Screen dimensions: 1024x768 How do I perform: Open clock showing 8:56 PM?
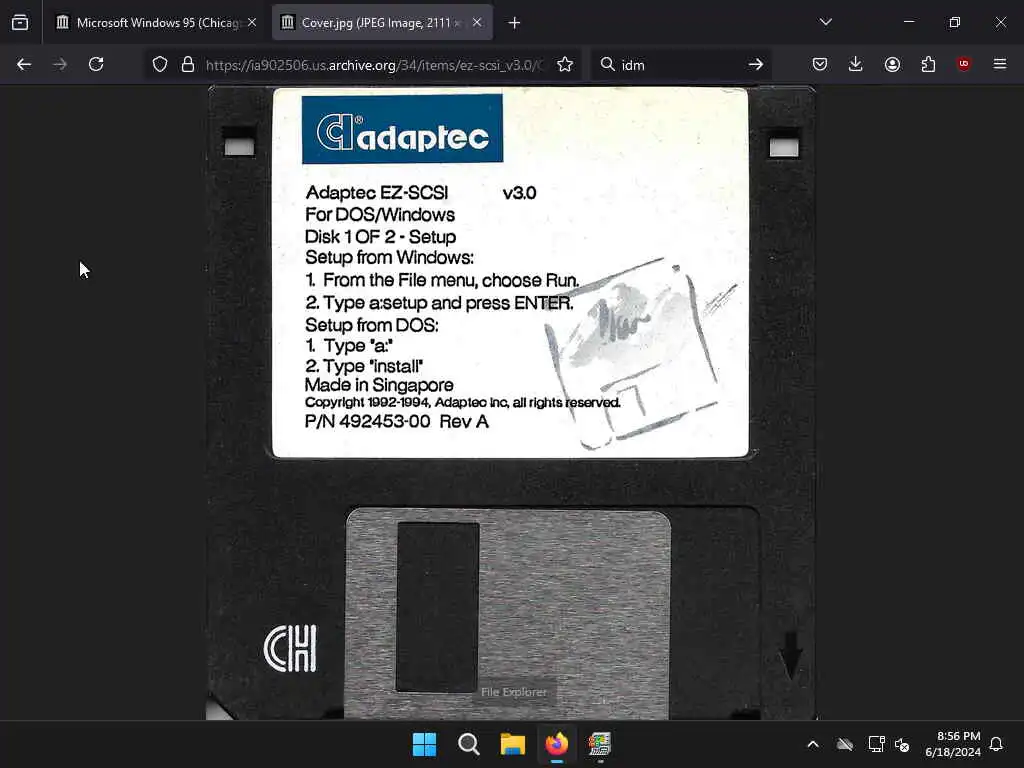click(x=952, y=744)
